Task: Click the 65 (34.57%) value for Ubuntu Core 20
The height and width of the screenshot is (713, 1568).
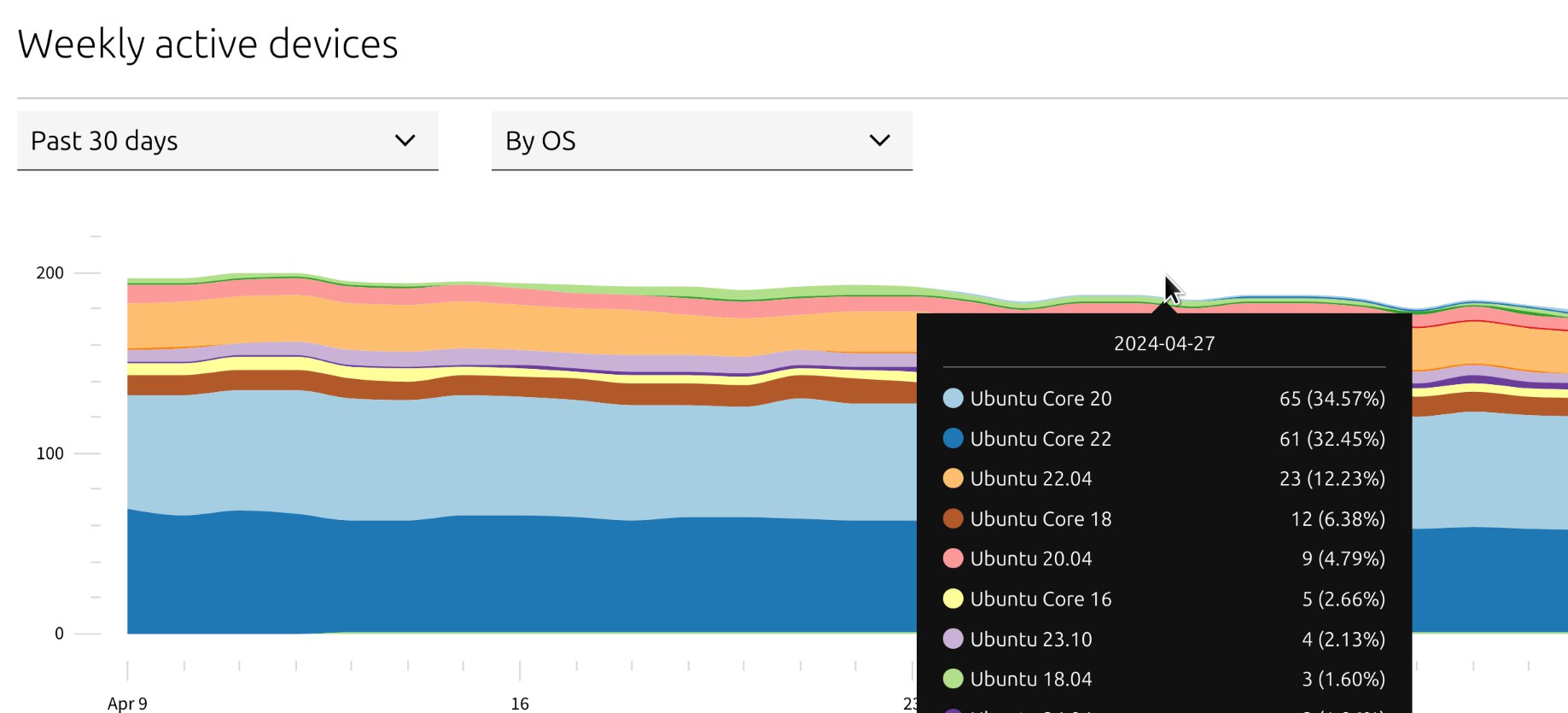Action: tap(1332, 399)
